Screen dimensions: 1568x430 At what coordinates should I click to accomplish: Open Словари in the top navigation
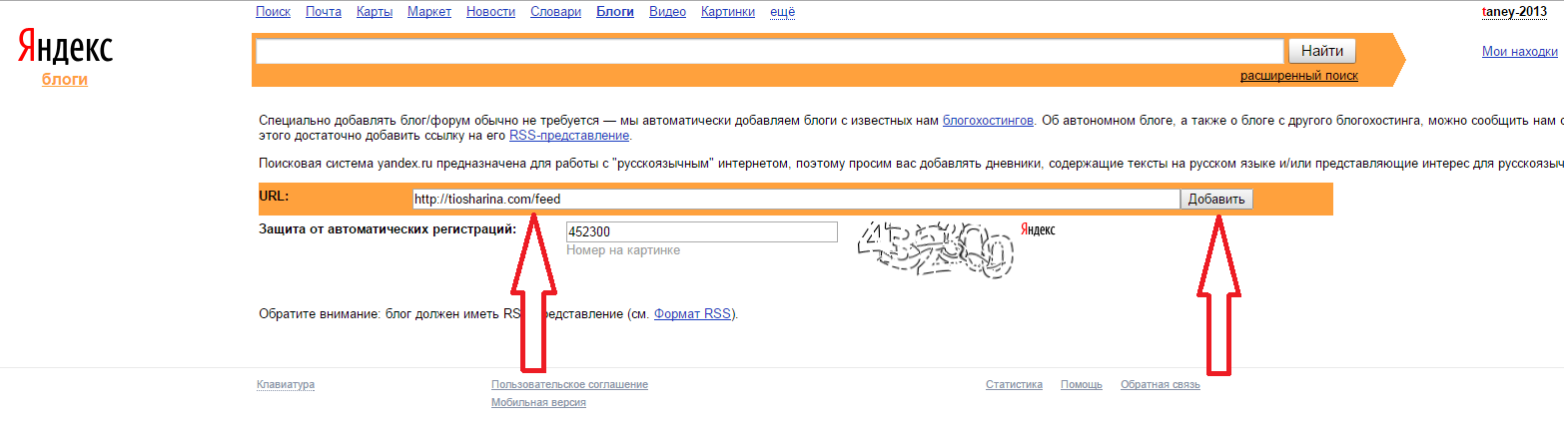[555, 12]
